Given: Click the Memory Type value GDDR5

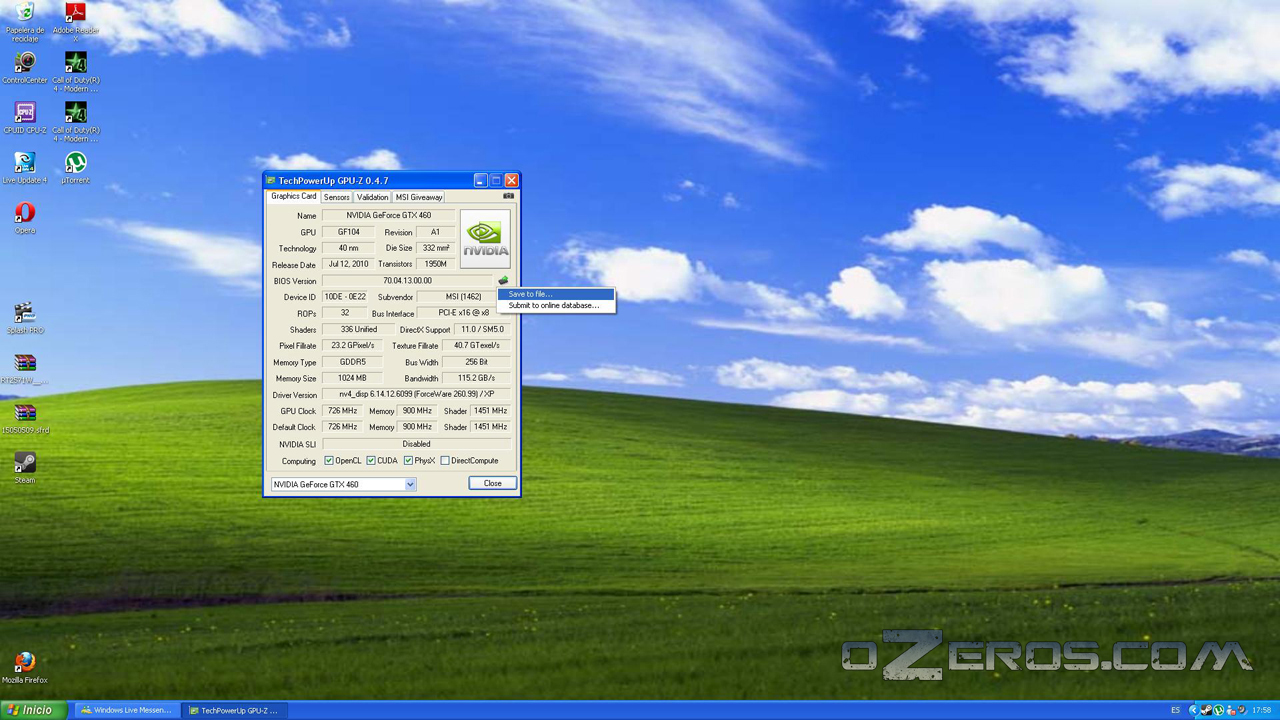Looking at the screenshot, I should pos(352,362).
